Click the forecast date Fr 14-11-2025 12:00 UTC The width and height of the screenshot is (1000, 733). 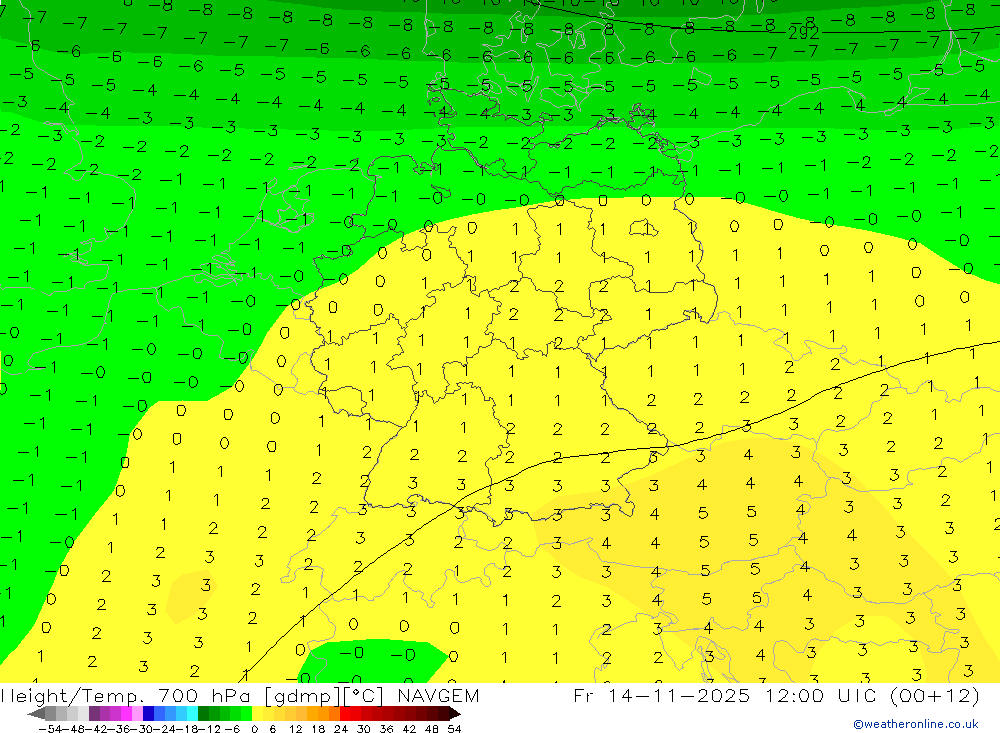pos(776,695)
